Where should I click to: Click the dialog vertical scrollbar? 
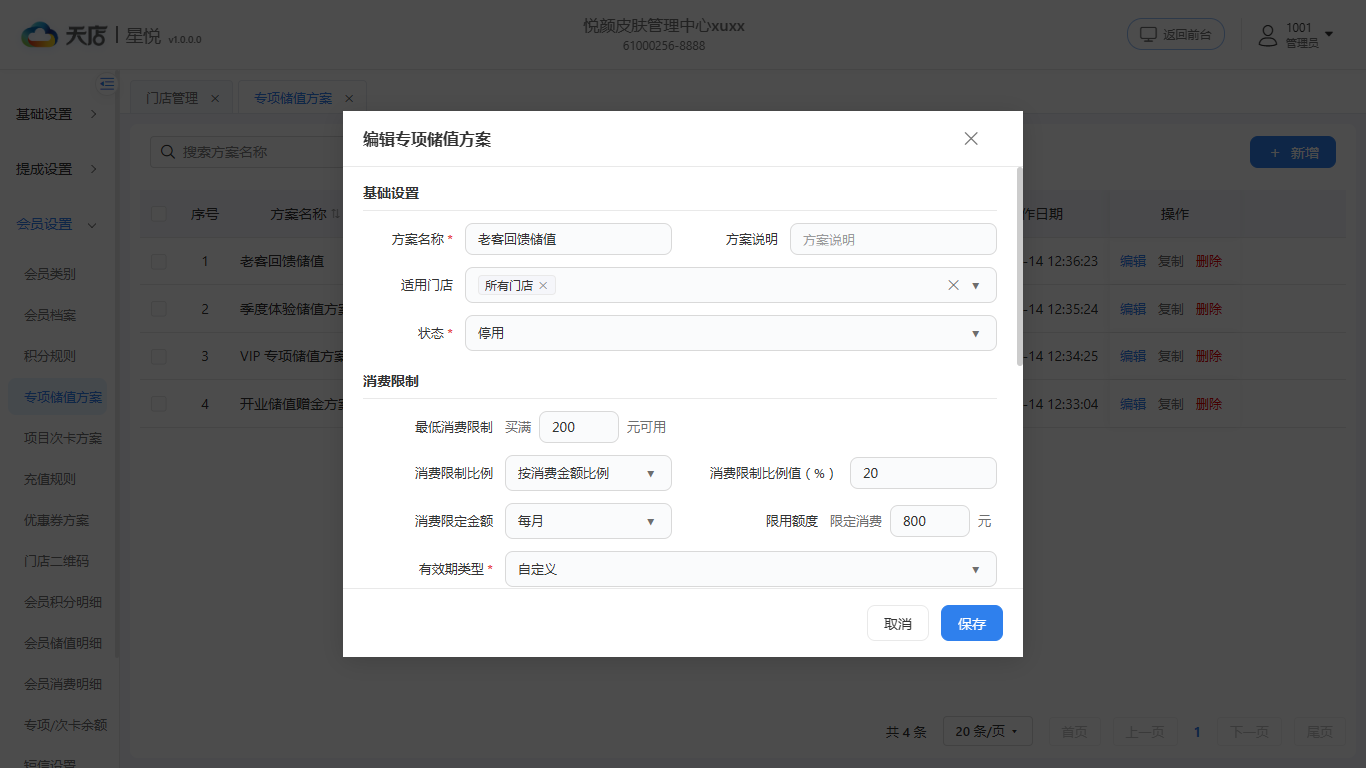click(x=1020, y=268)
